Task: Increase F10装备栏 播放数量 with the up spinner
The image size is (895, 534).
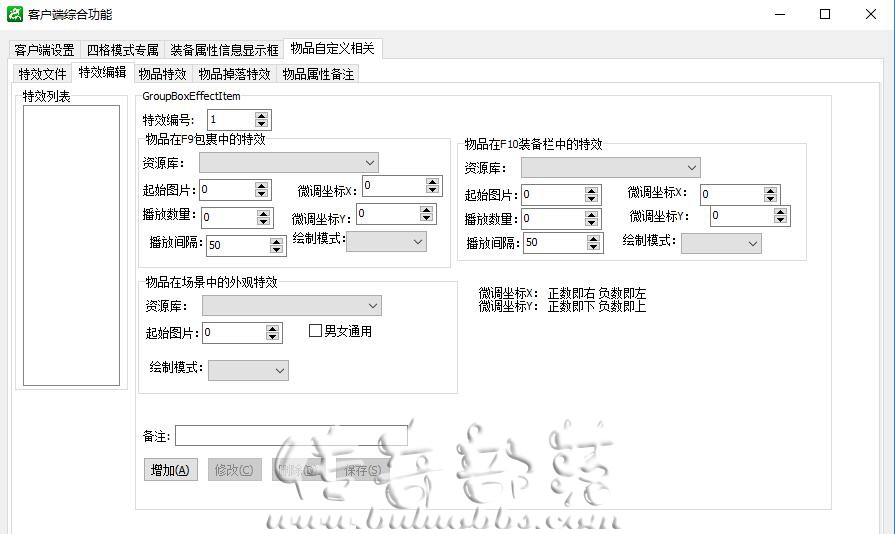Action: (x=591, y=215)
